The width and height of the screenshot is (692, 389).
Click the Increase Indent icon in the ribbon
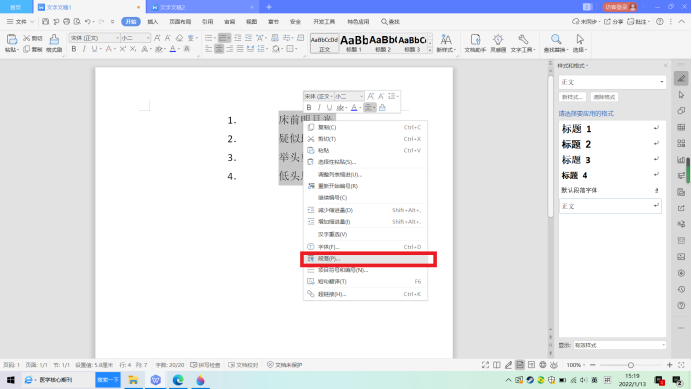coord(248,38)
